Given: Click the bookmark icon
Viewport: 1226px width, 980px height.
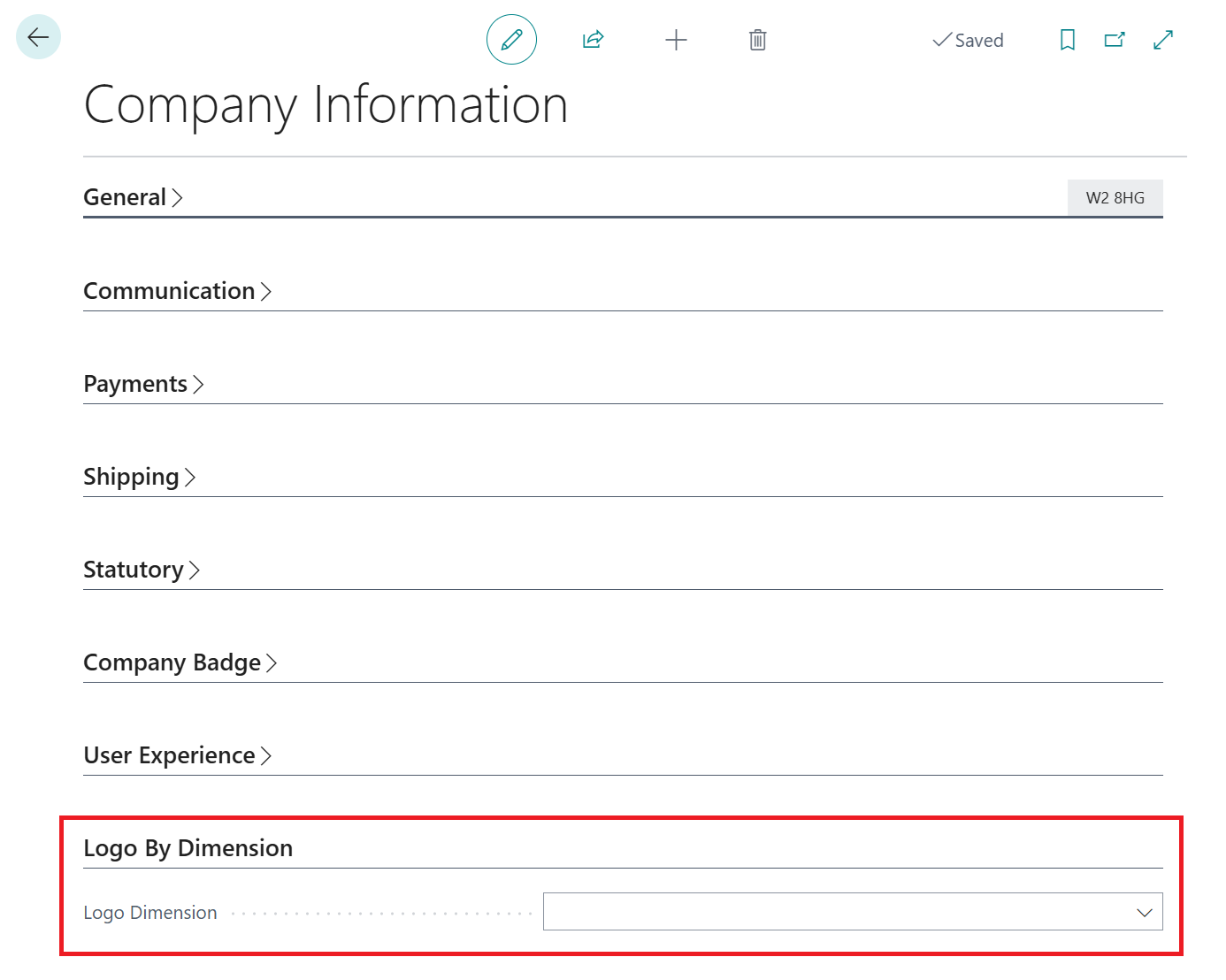Looking at the screenshot, I should pos(1068,40).
